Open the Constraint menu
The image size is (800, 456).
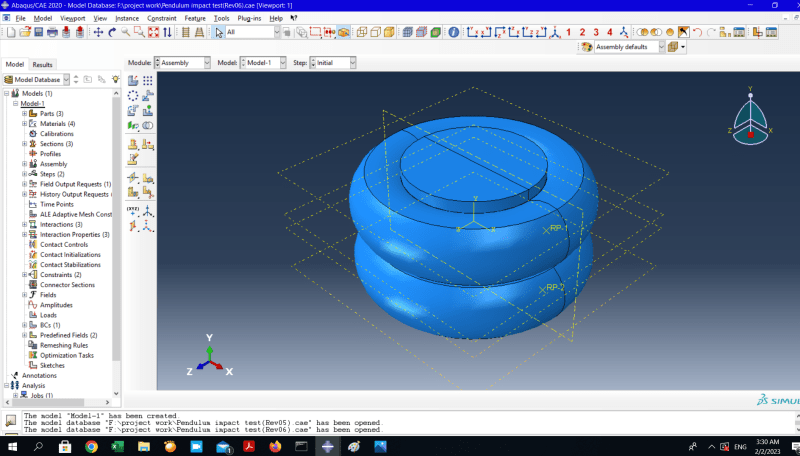(162, 18)
